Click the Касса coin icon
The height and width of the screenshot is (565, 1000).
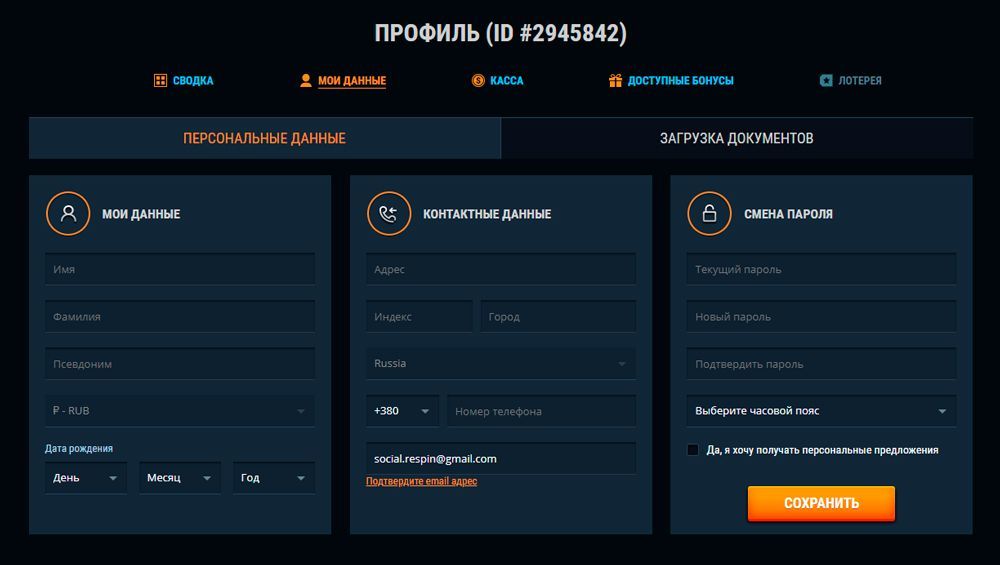tap(478, 80)
